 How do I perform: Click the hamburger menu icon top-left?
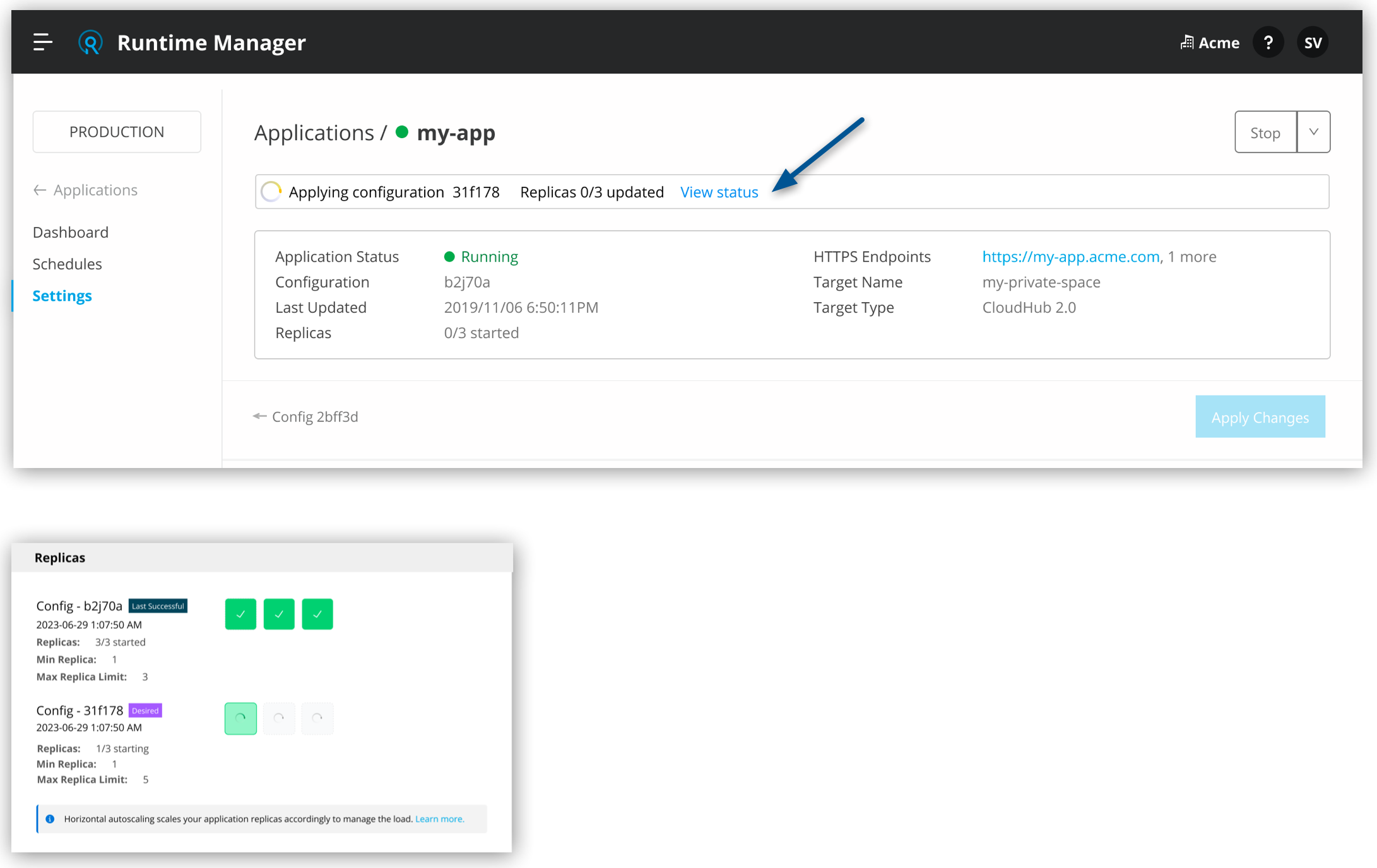click(42, 41)
